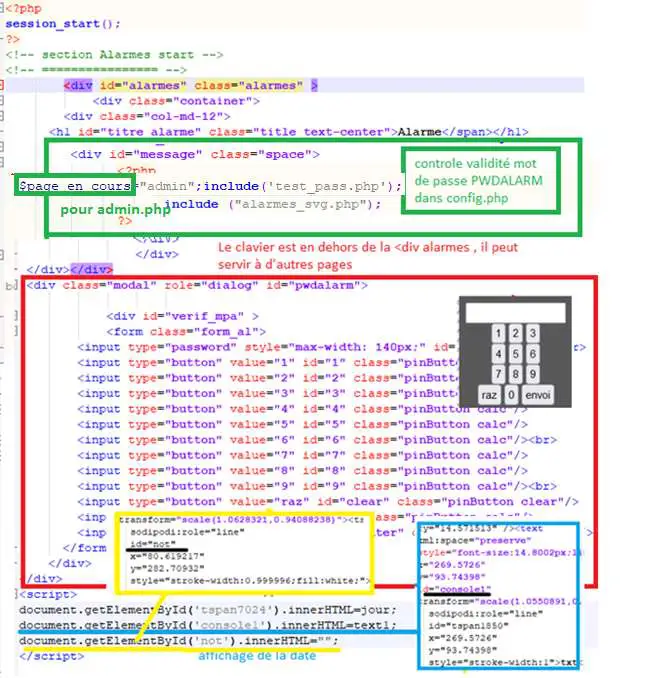Toggle fold marker beside div class modal line
Image resolution: width=661 pixels, height=678 pixels.
[15, 285]
